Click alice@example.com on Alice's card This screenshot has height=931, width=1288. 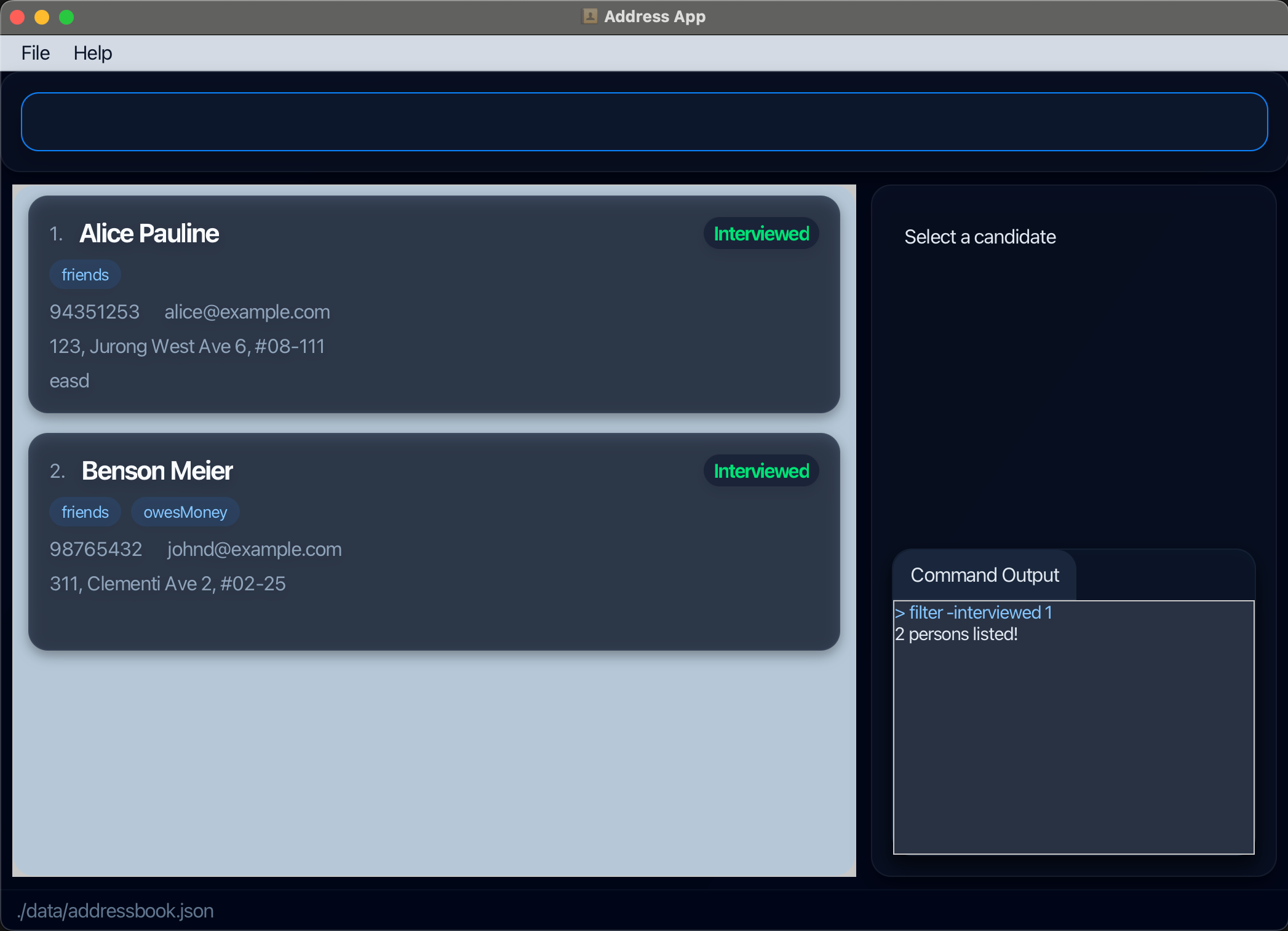(247, 312)
